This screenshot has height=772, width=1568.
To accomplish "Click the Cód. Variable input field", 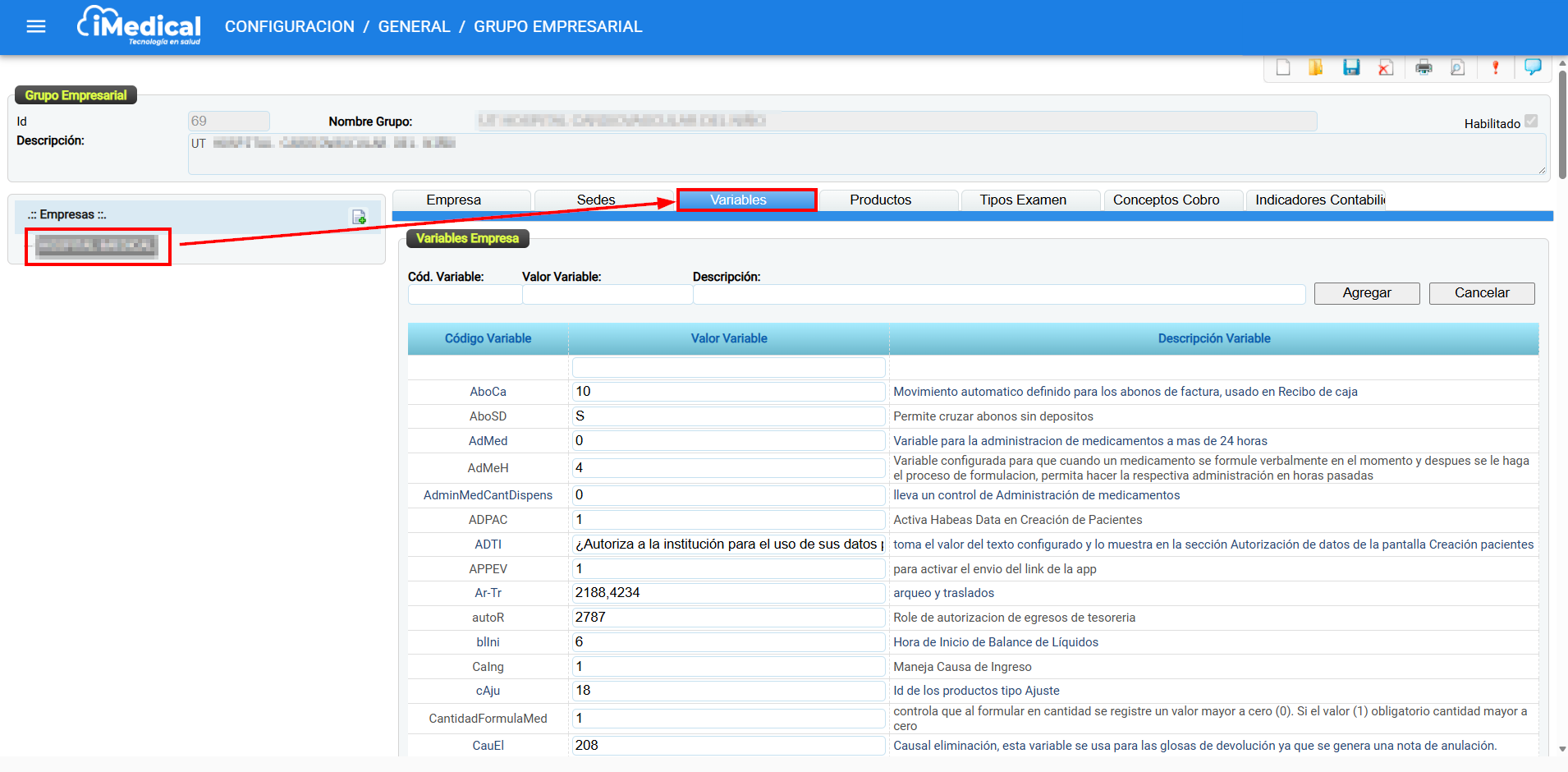I will [x=464, y=295].
